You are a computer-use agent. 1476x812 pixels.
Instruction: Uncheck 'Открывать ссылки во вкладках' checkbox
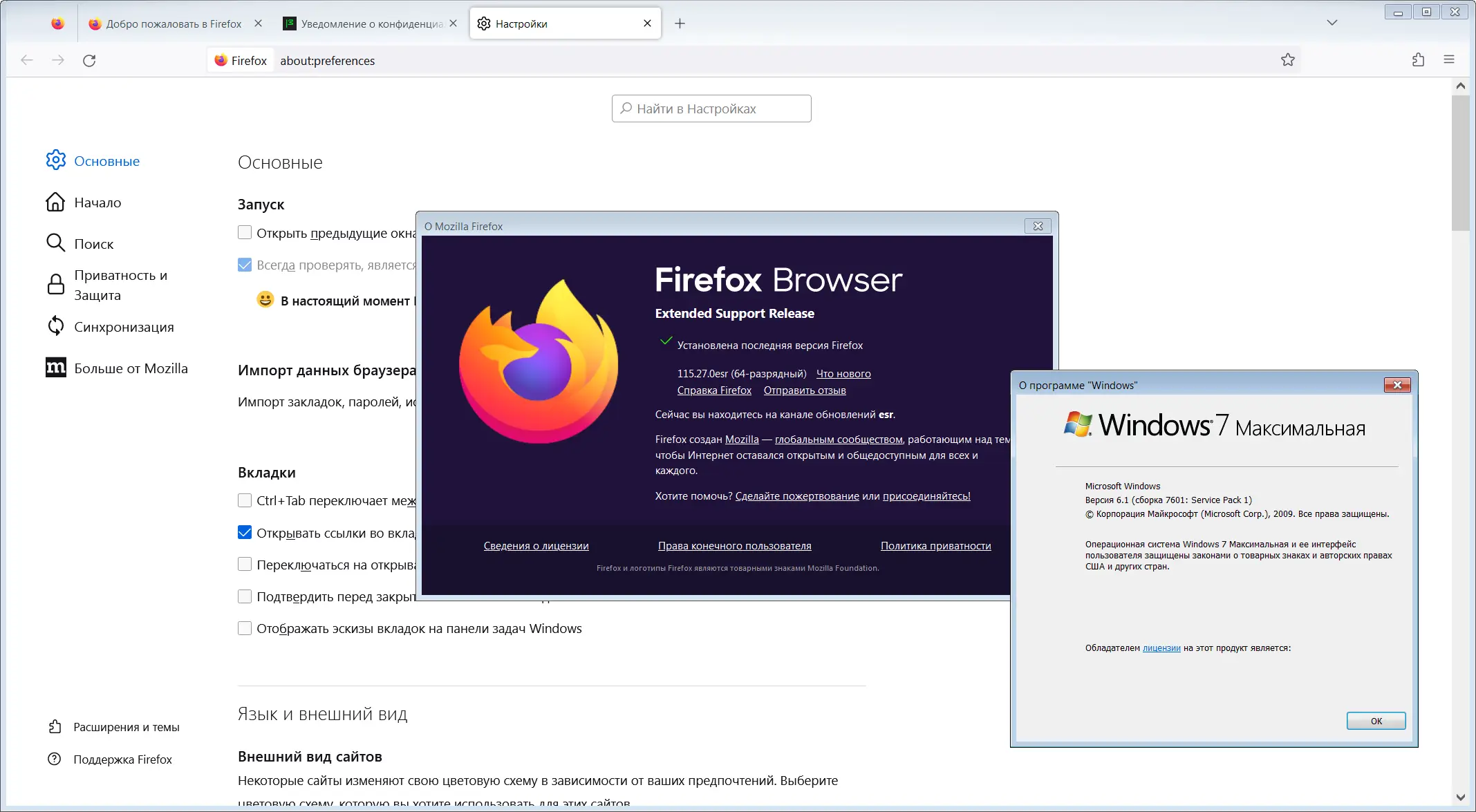coord(245,533)
